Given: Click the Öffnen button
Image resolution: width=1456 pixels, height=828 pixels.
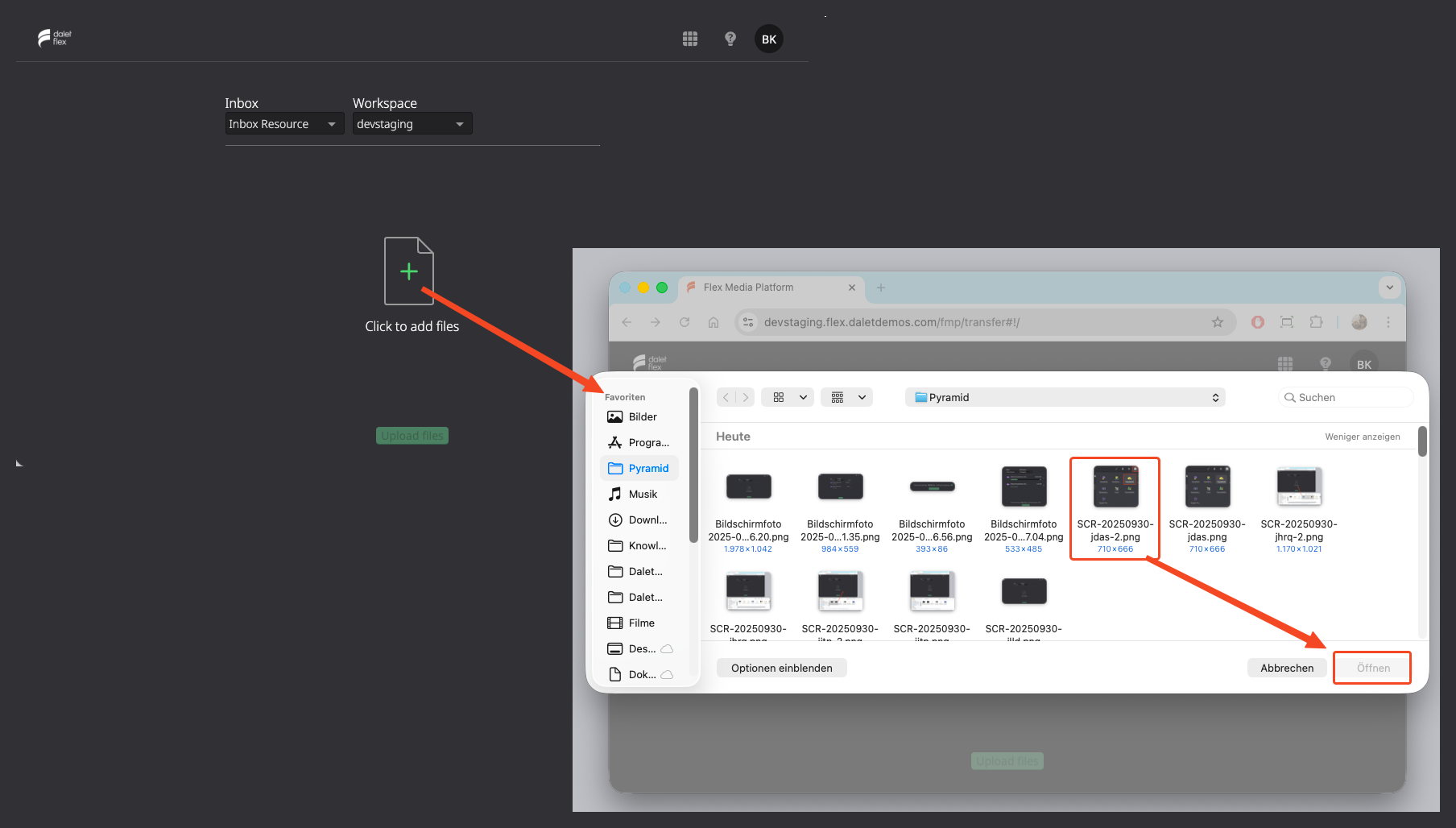Looking at the screenshot, I should [x=1373, y=668].
